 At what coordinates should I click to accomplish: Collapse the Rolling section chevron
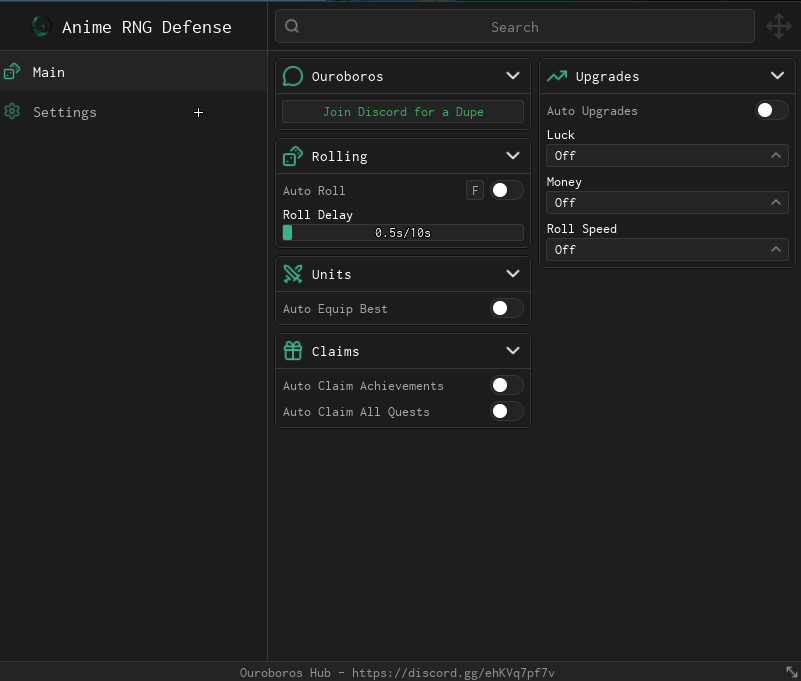click(x=513, y=156)
